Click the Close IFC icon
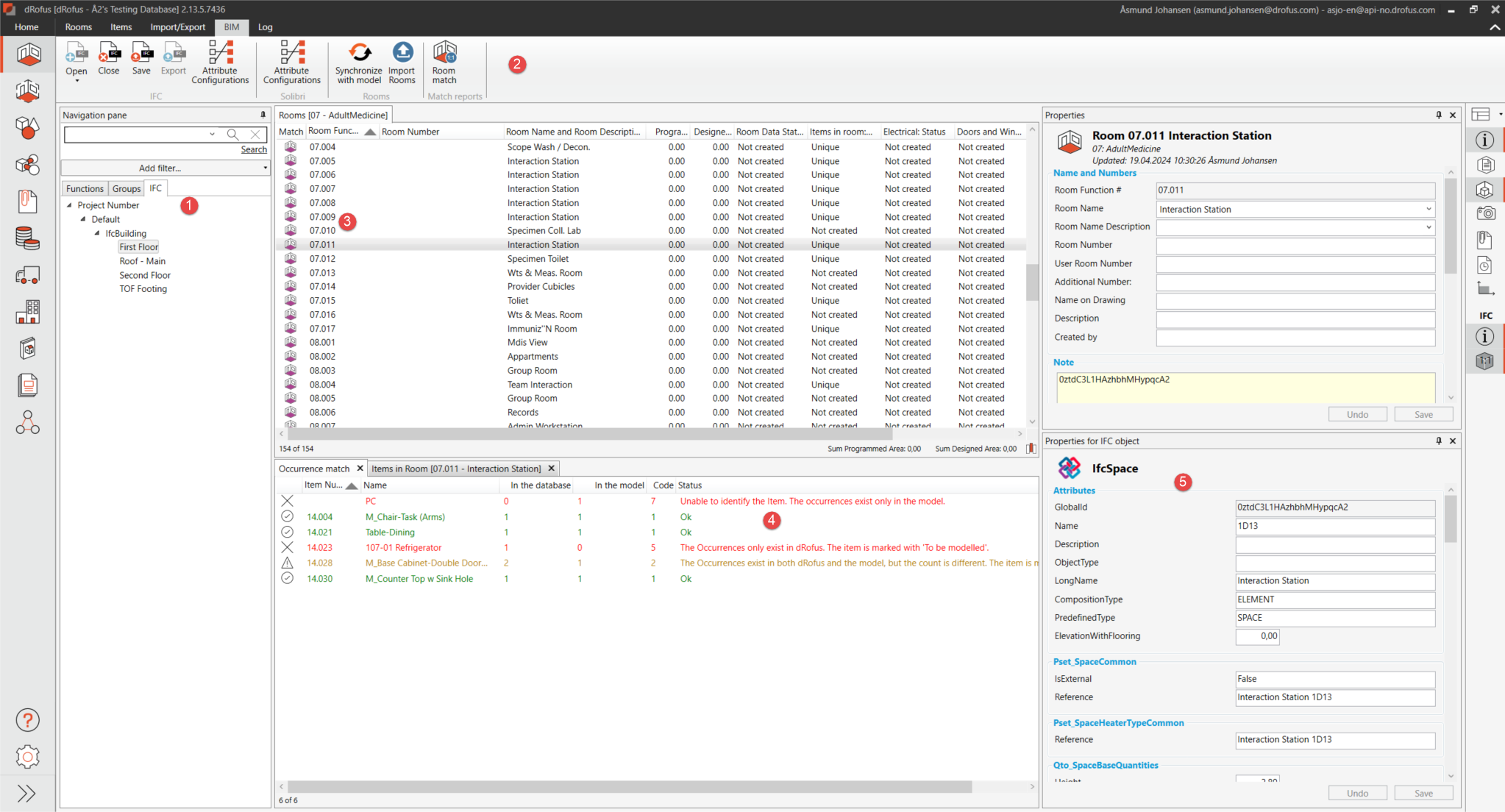The width and height of the screenshot is (1505, 812). click(109, 53)
